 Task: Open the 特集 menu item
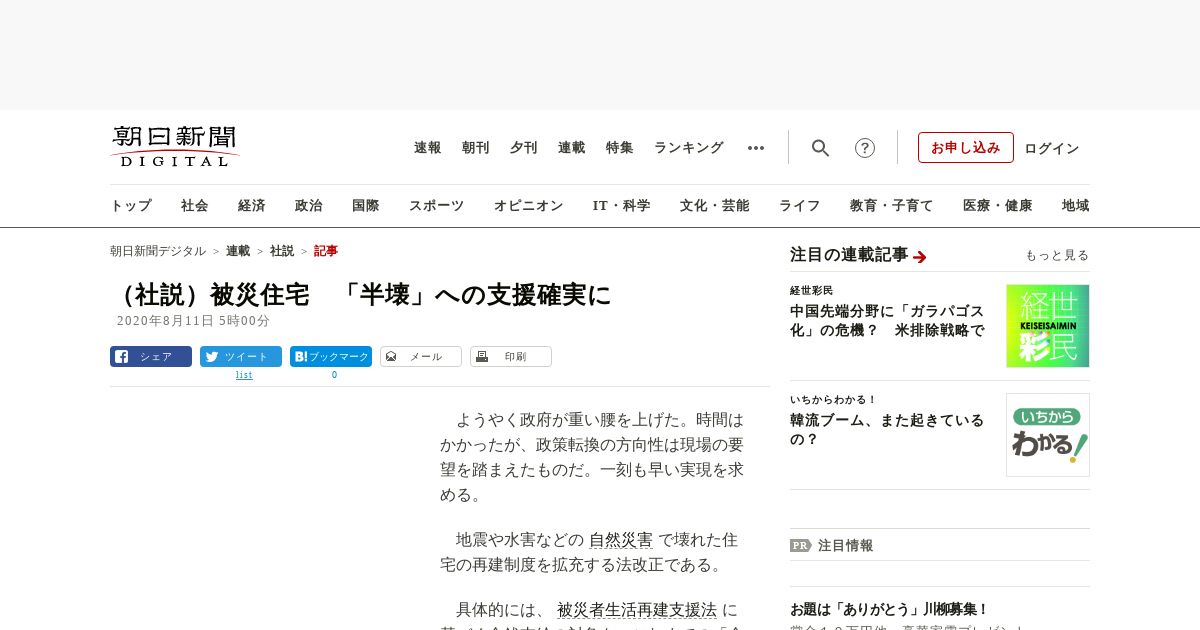click(620, 148)
